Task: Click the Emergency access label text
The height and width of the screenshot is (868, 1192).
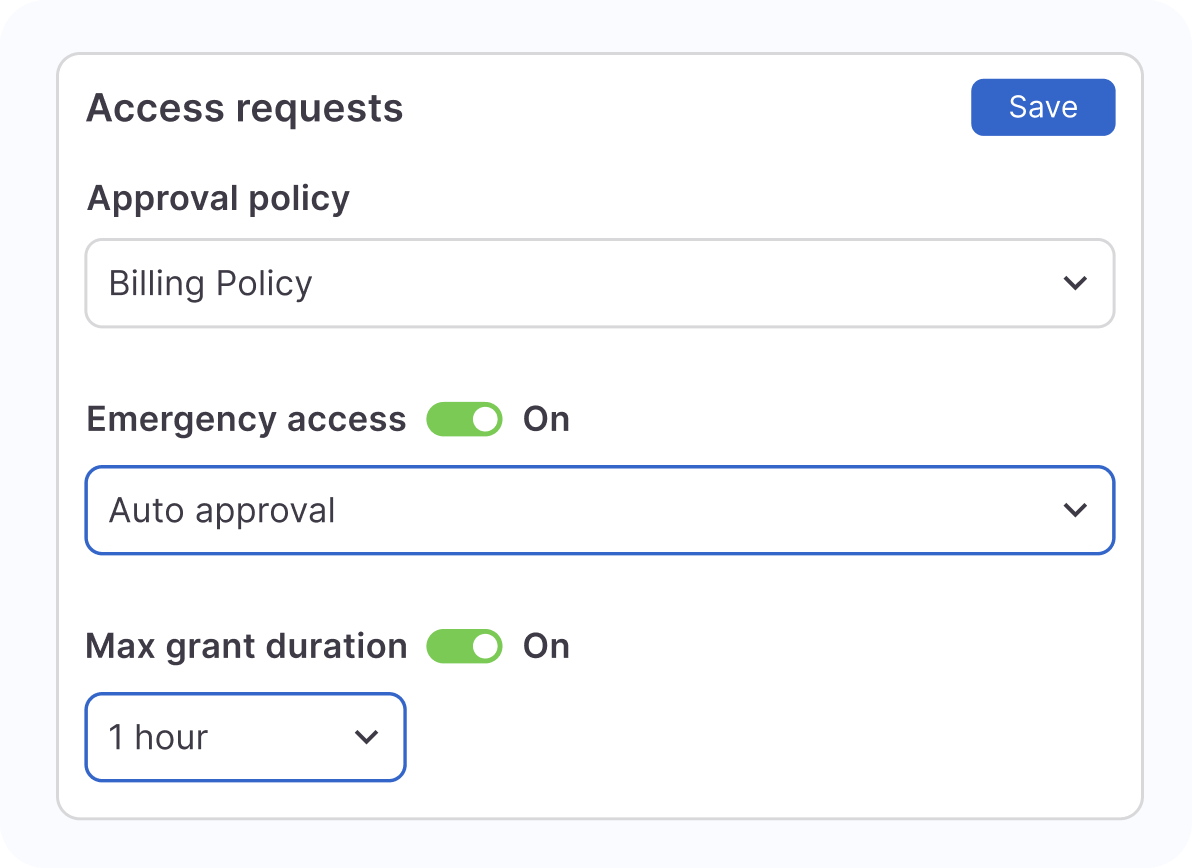Action: pyautogui.click(x=246, y=419)
